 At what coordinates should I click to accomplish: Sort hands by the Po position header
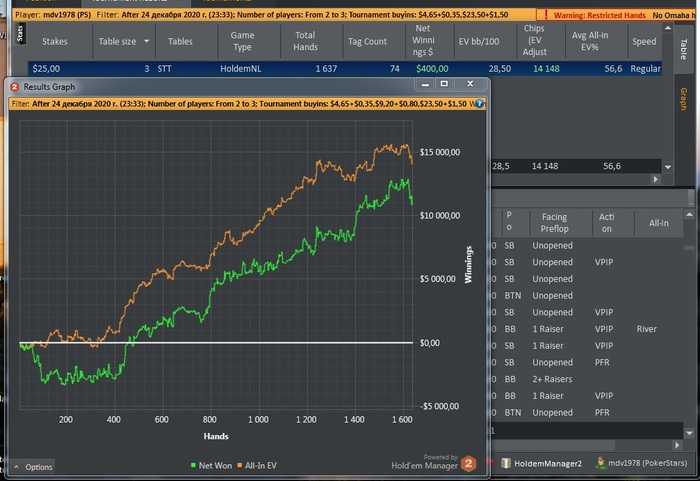(x=509, y=221)
